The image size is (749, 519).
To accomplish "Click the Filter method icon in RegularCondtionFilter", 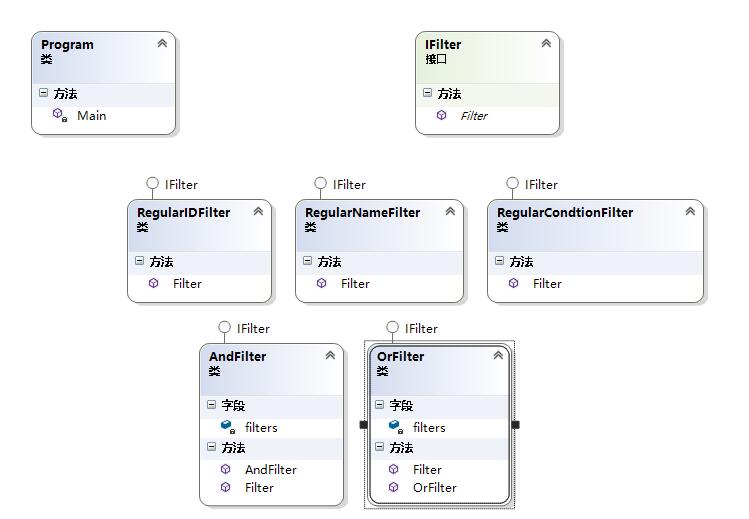I will 514,283.
